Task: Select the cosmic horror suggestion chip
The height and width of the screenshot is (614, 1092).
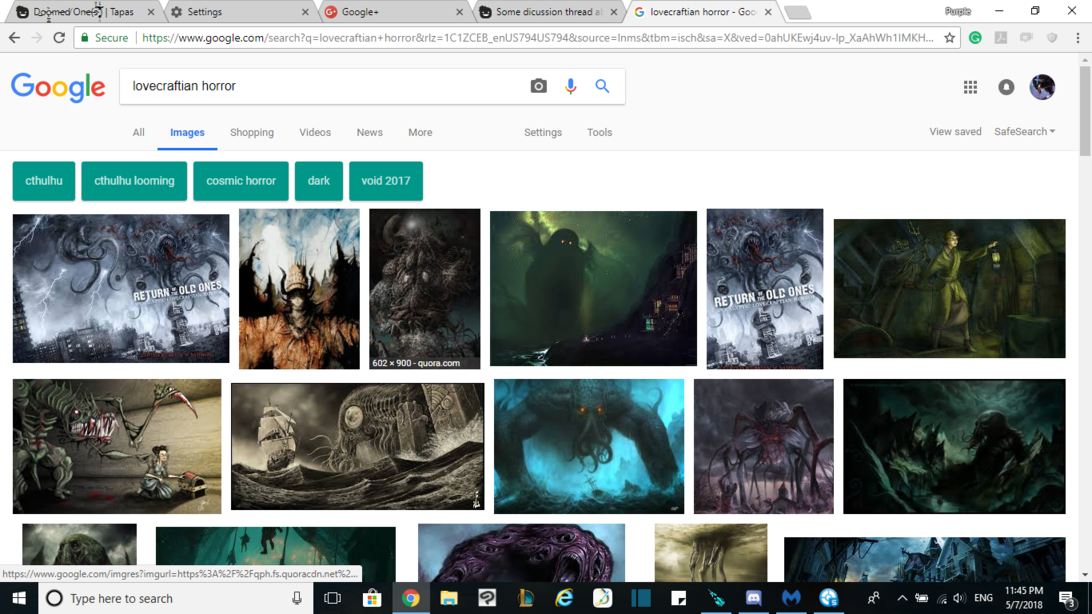Action: (x=241, y=181)
